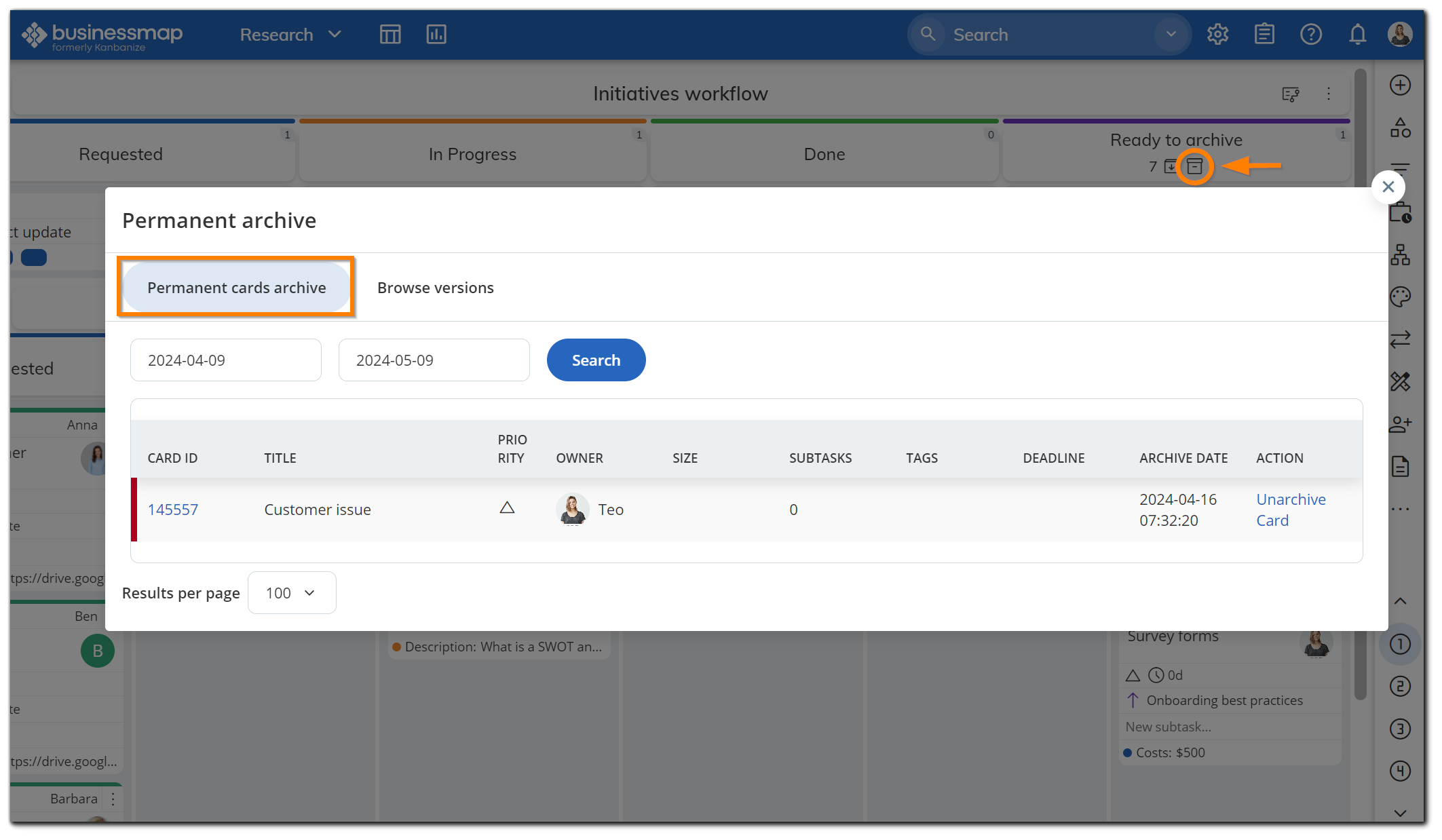This screenshot has height=840, width=1442.
Task: Click the invite user icon in right sidebar
Action: point(1400,423)
